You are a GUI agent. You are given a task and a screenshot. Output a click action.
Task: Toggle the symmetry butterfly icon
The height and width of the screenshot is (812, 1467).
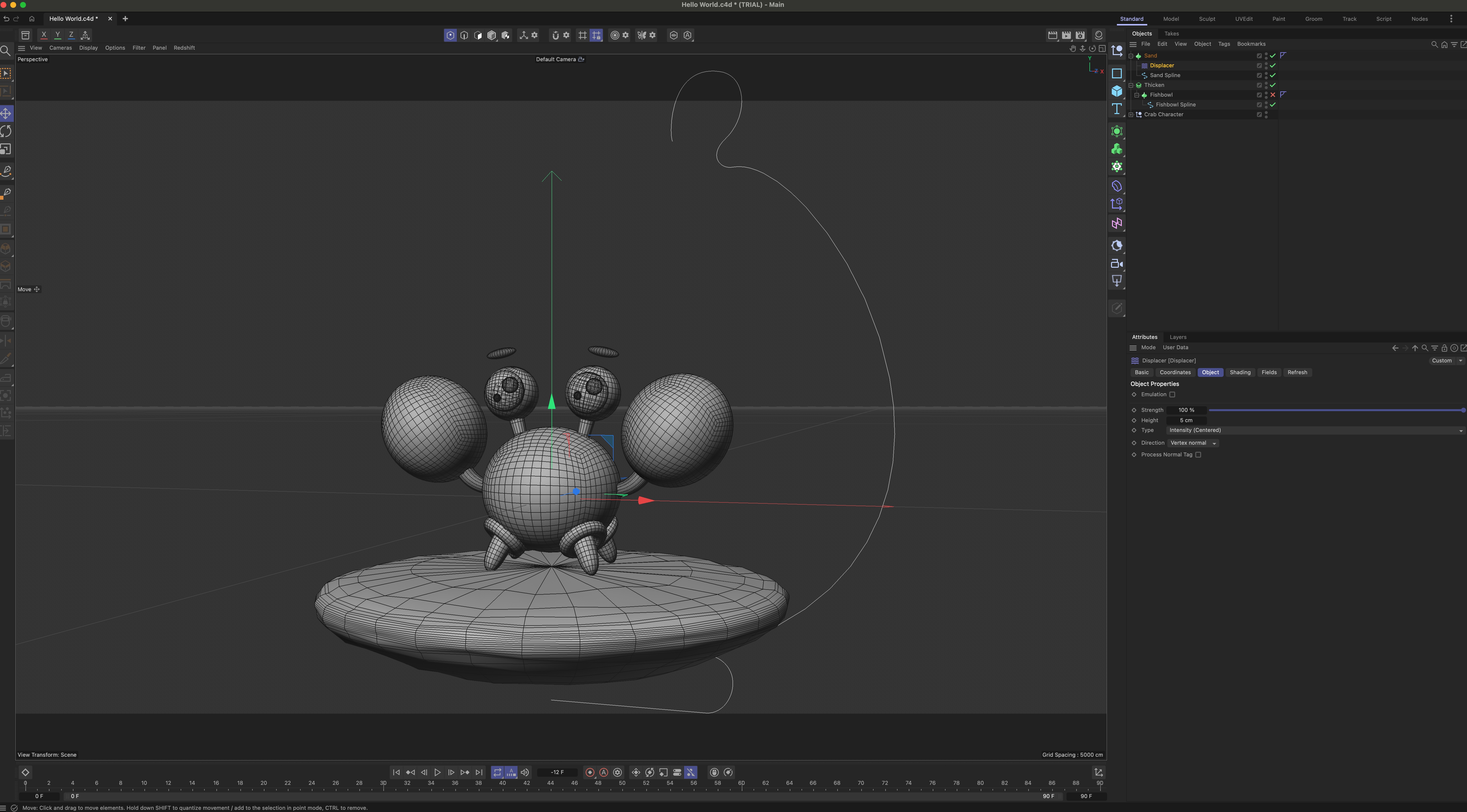pyautogui.click(x=642, y=35)
